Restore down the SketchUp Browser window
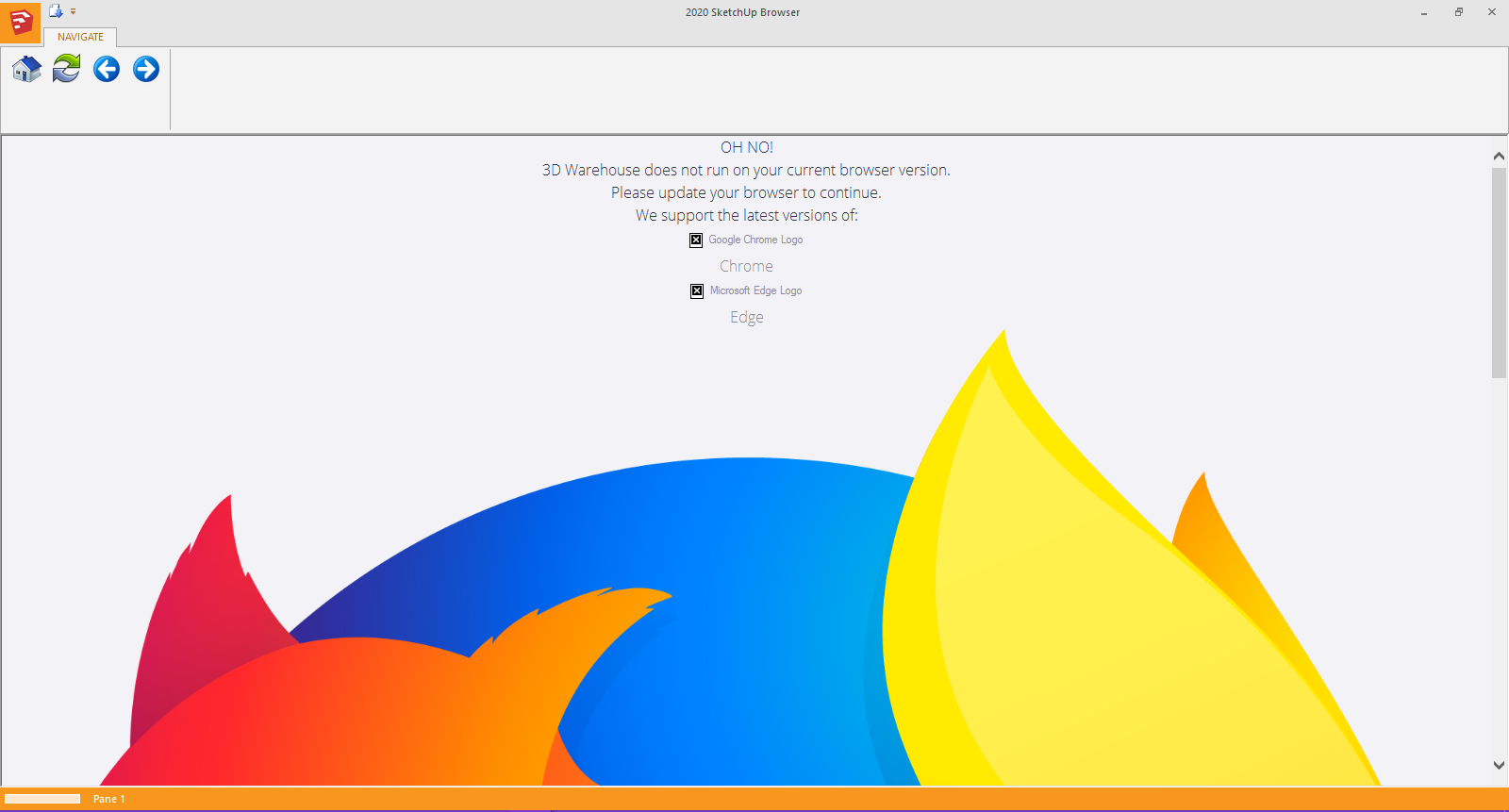 tap(1458, 12)
